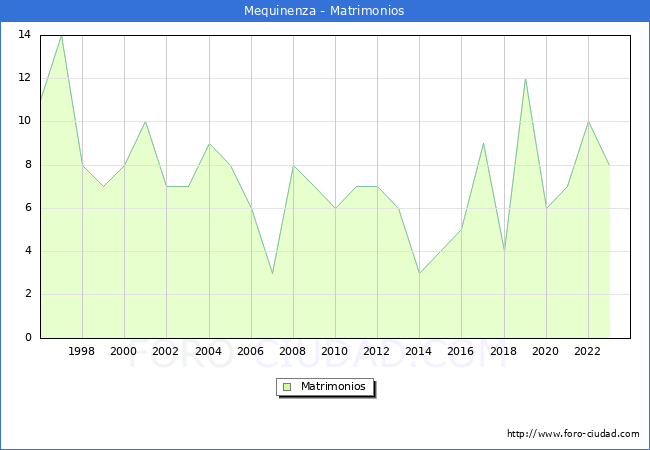Select the 2022 x-axis year label
This screenshot has width=650, height=450.
point(587,351)
